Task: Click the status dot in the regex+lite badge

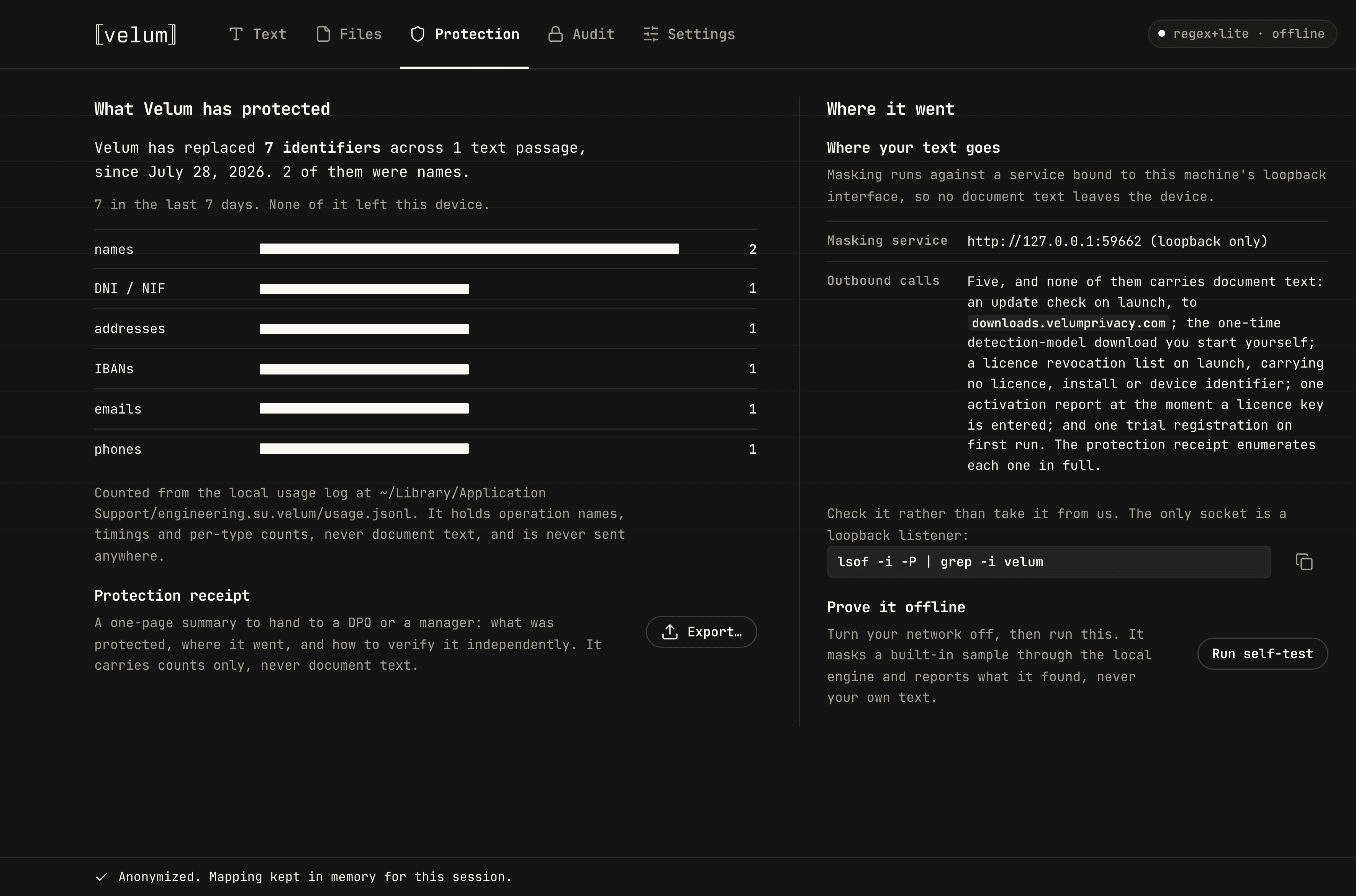Action: tap(1162, 34)
